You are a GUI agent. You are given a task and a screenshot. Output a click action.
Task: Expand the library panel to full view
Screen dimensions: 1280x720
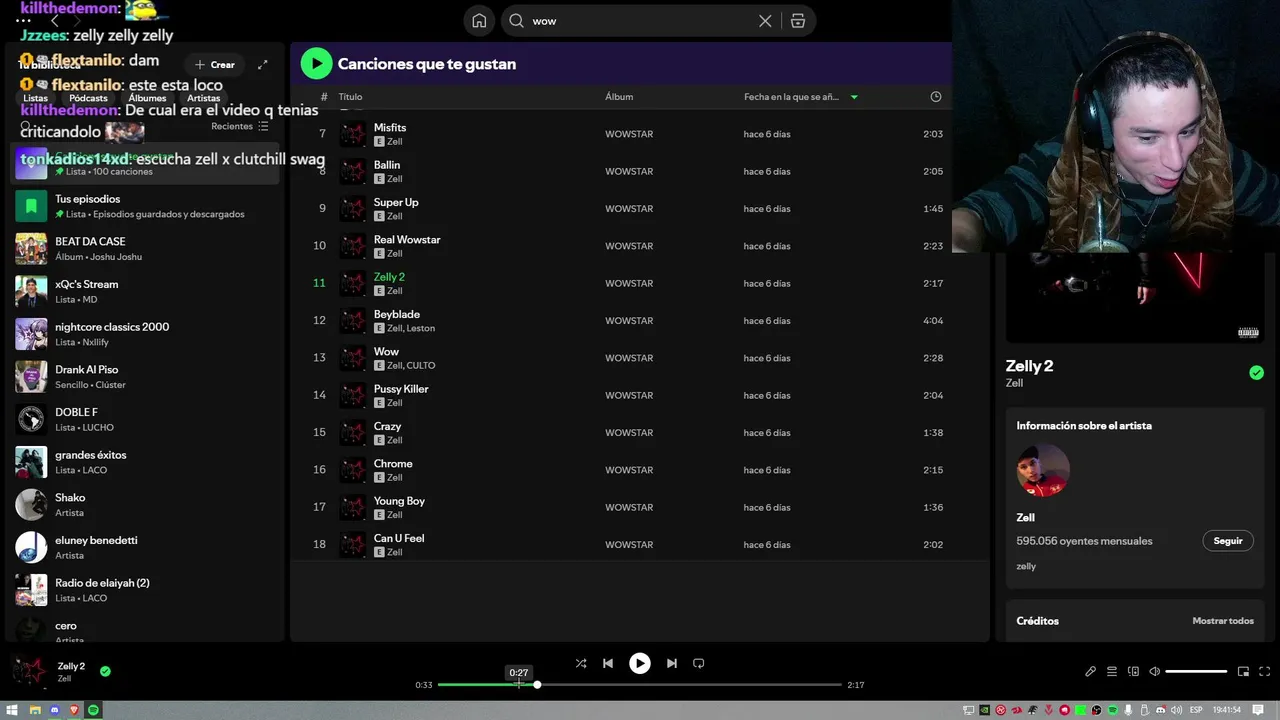pyautogui.click(x=263, y=65)
